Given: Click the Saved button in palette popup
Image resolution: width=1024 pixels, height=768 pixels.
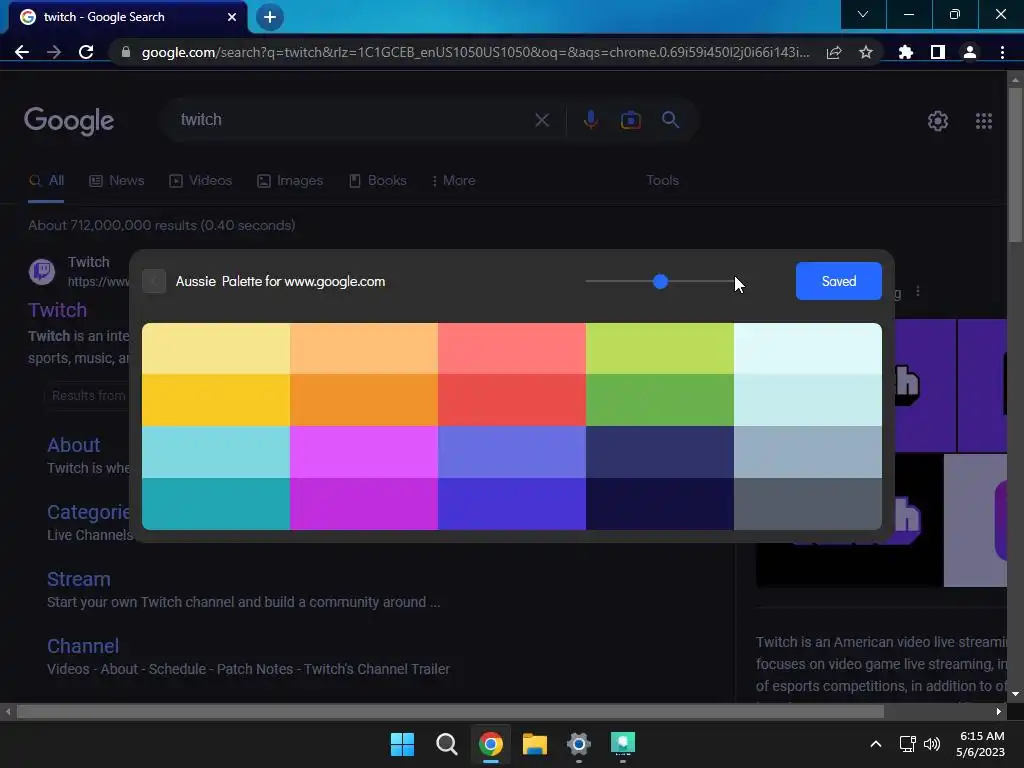Looking at the screenshot, I should pos(839,281).
